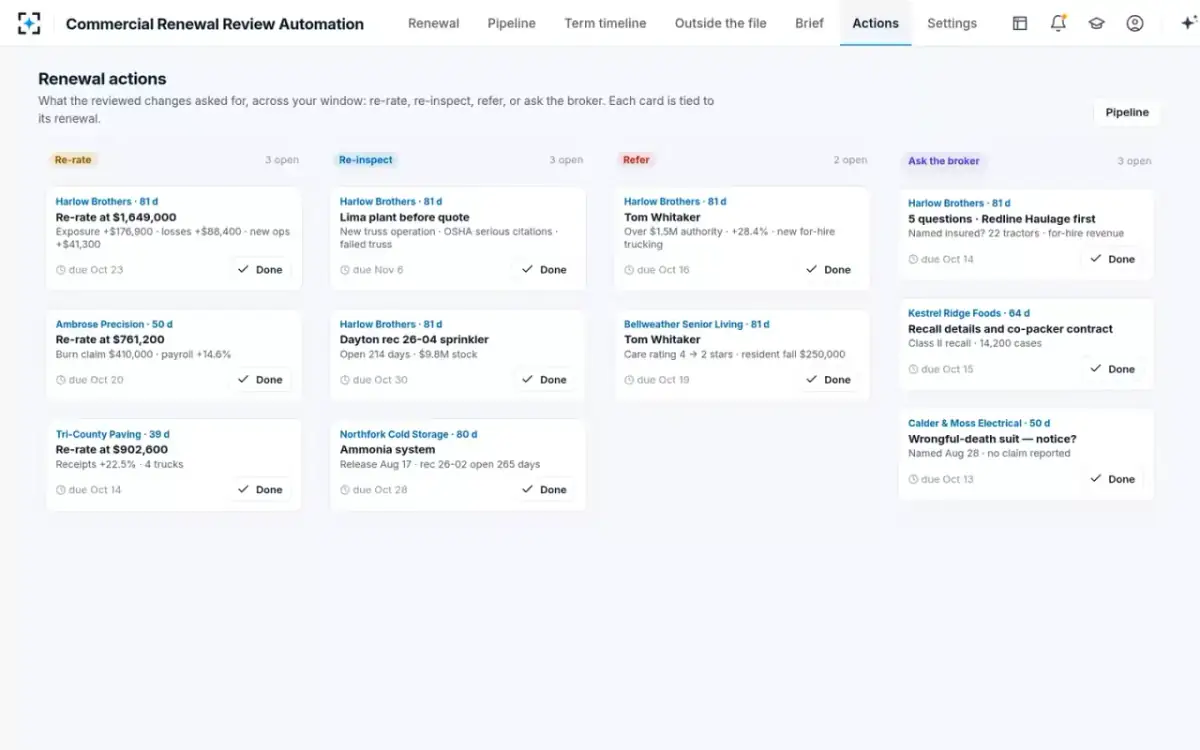
Task: Click the Pipeline button under the header
Action: [1127, 112]
